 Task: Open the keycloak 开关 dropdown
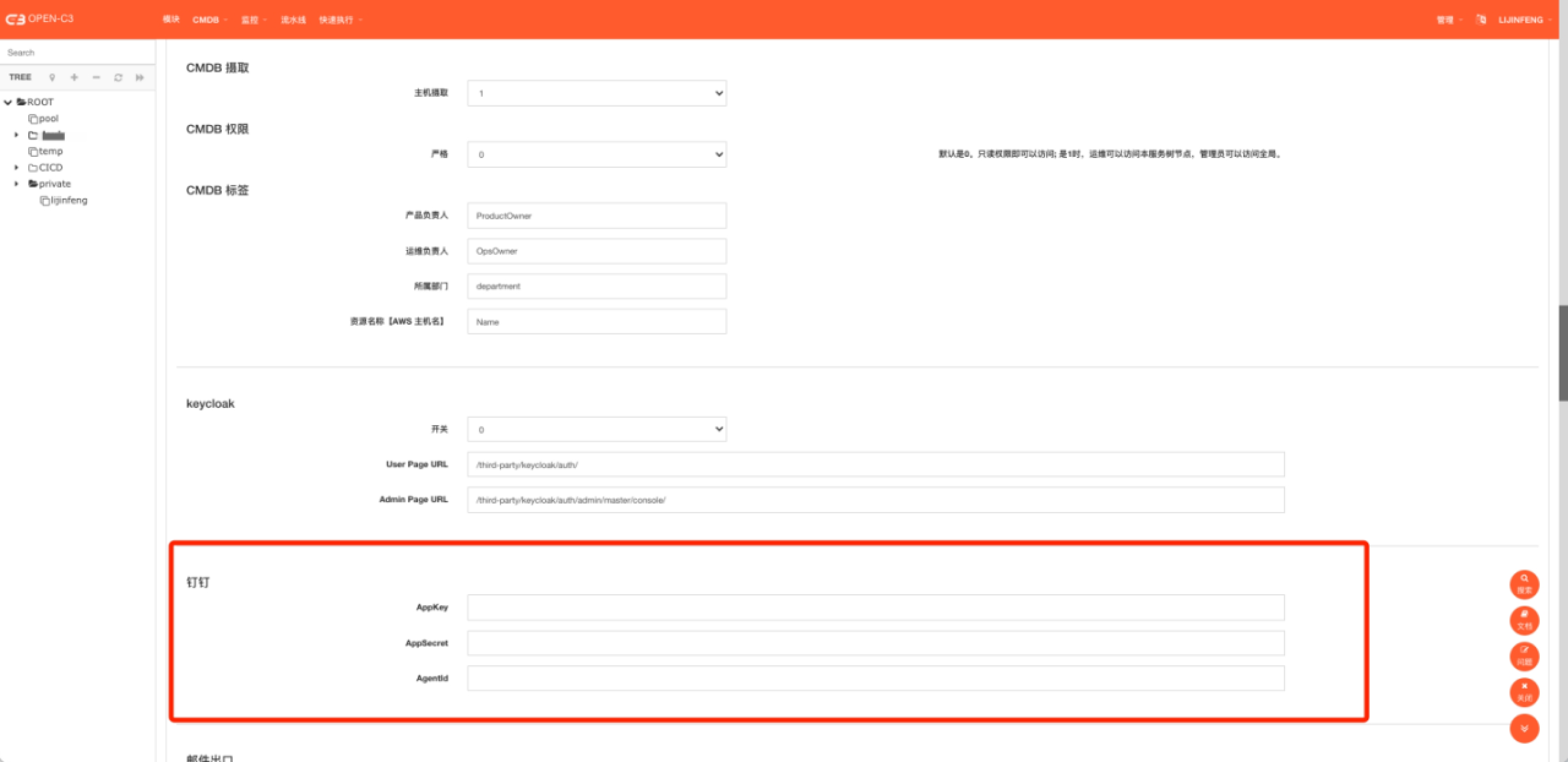pyautogui.click(x=597, y=429)
